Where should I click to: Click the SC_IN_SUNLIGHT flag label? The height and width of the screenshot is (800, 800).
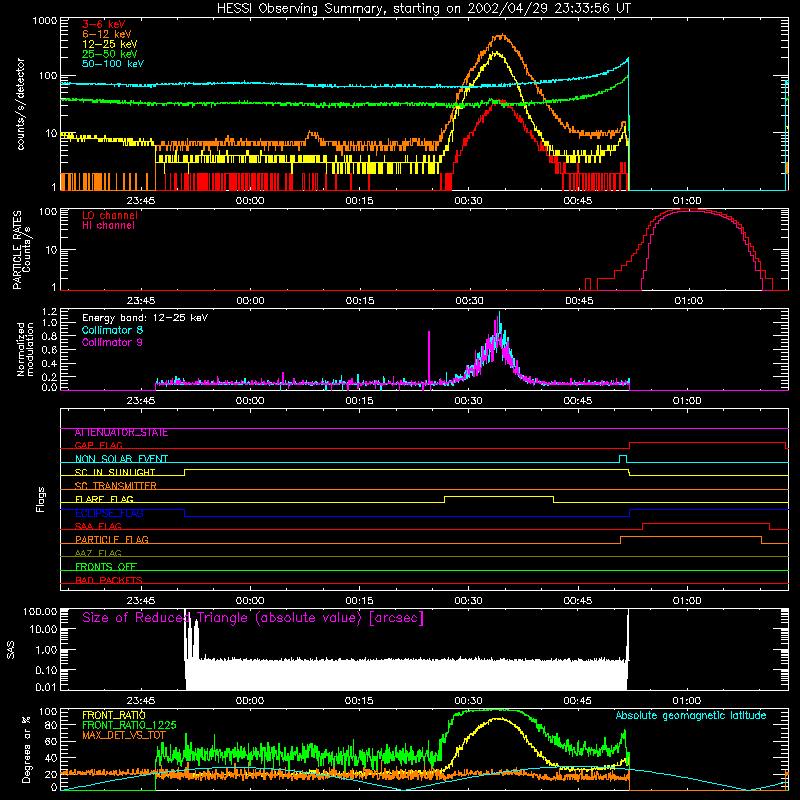click(115, 472)
